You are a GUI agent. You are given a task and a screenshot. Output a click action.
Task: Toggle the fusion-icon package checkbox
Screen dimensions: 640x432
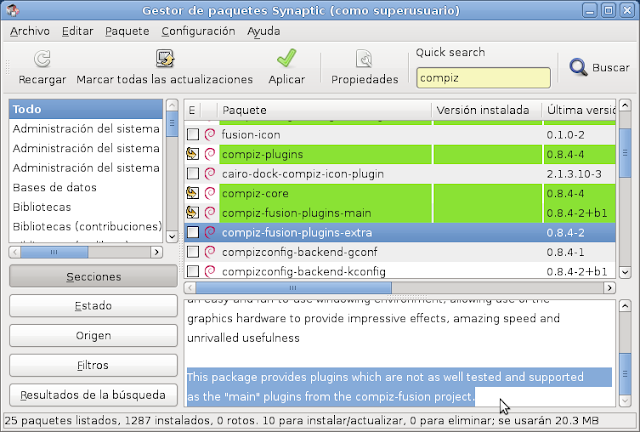click(x=193, y=134)
